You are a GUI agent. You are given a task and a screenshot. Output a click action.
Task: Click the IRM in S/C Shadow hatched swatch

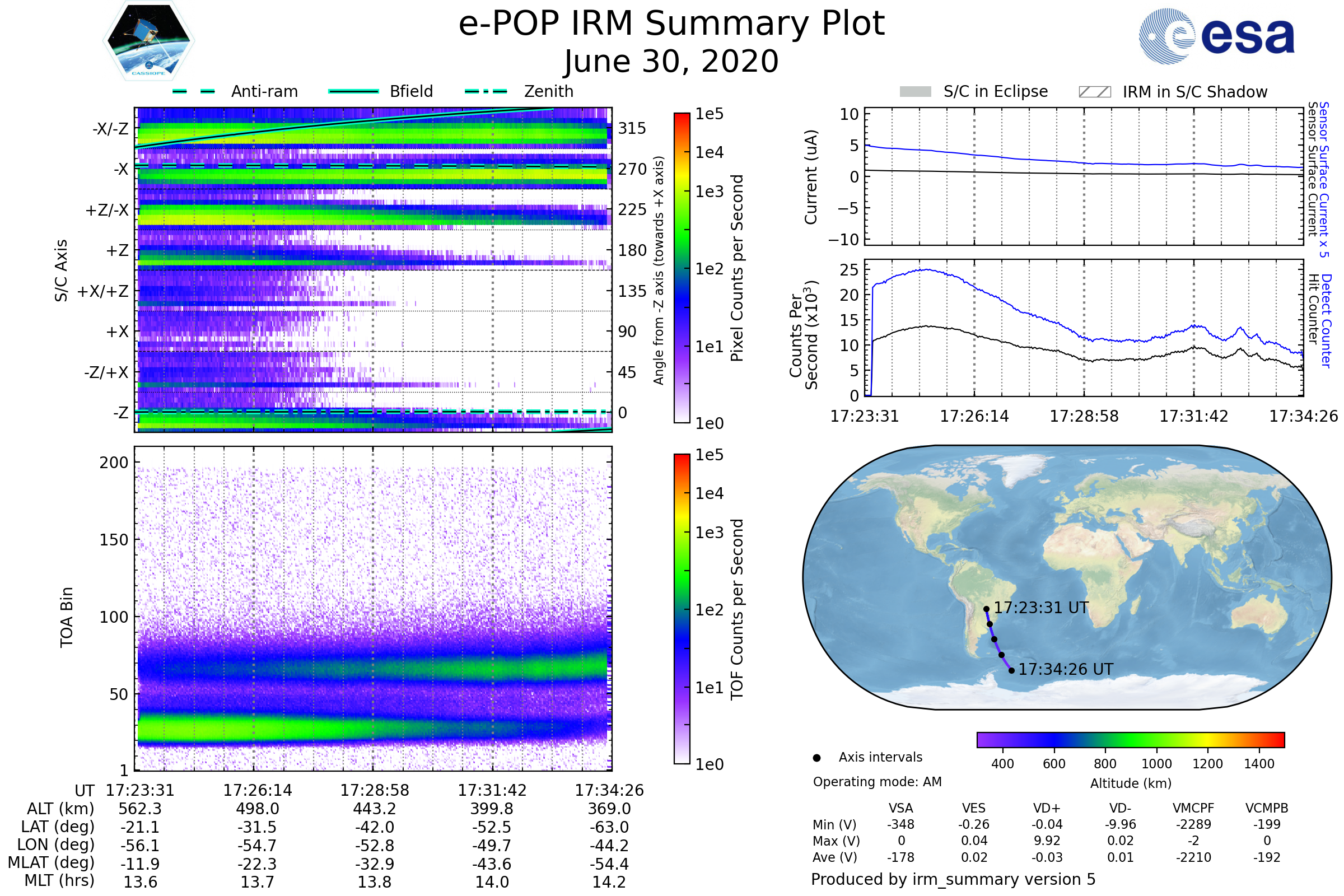tap(1094, 92)
